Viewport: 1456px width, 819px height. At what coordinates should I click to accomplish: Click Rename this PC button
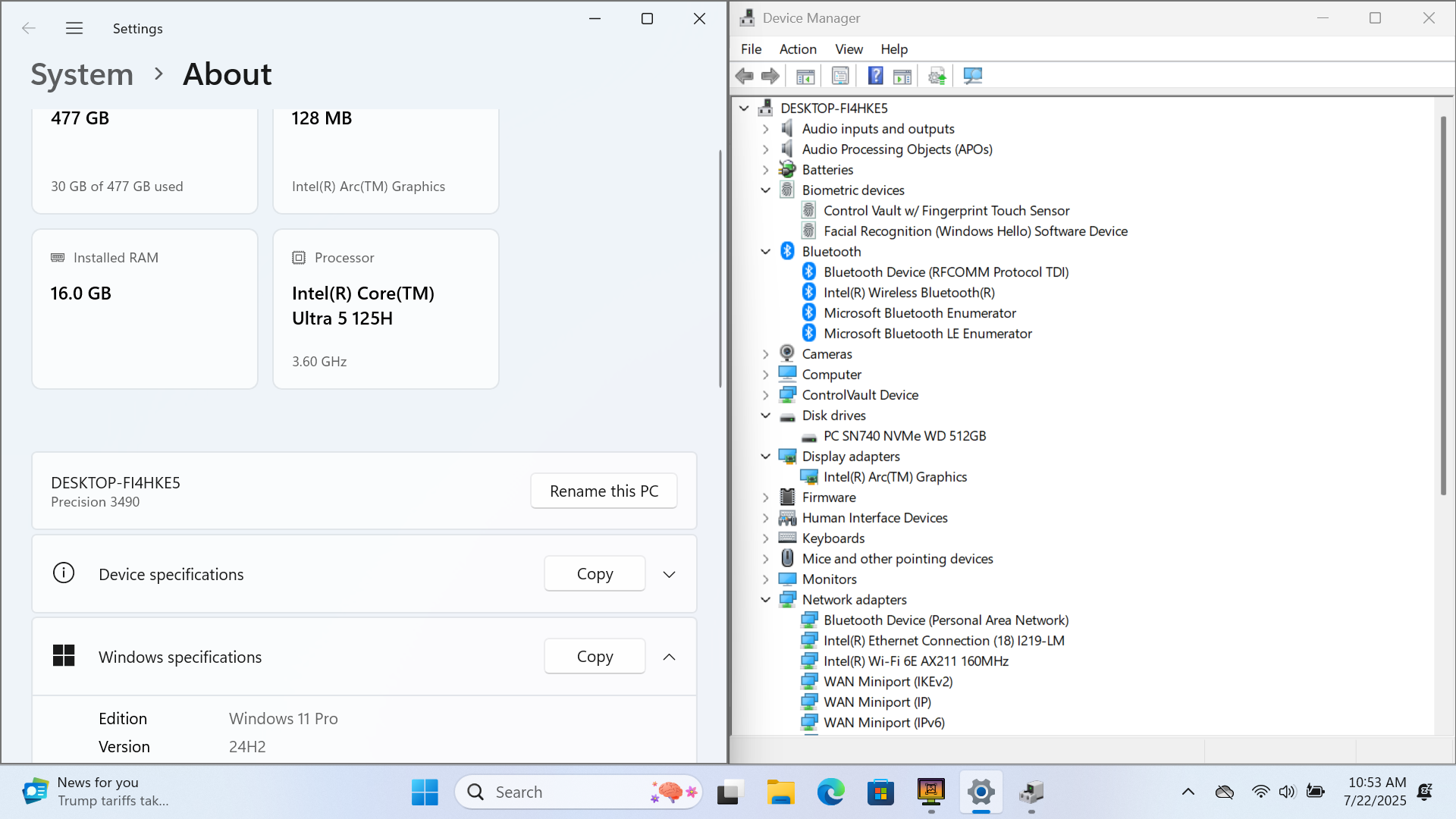pos(604,491)
